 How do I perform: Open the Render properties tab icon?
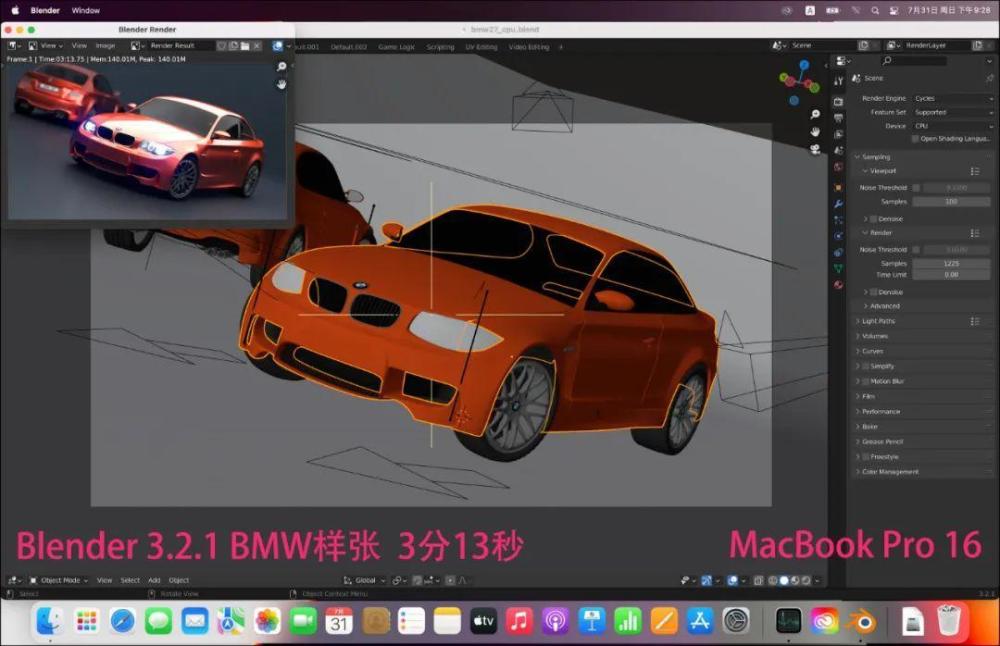click(x=838, y=100)
